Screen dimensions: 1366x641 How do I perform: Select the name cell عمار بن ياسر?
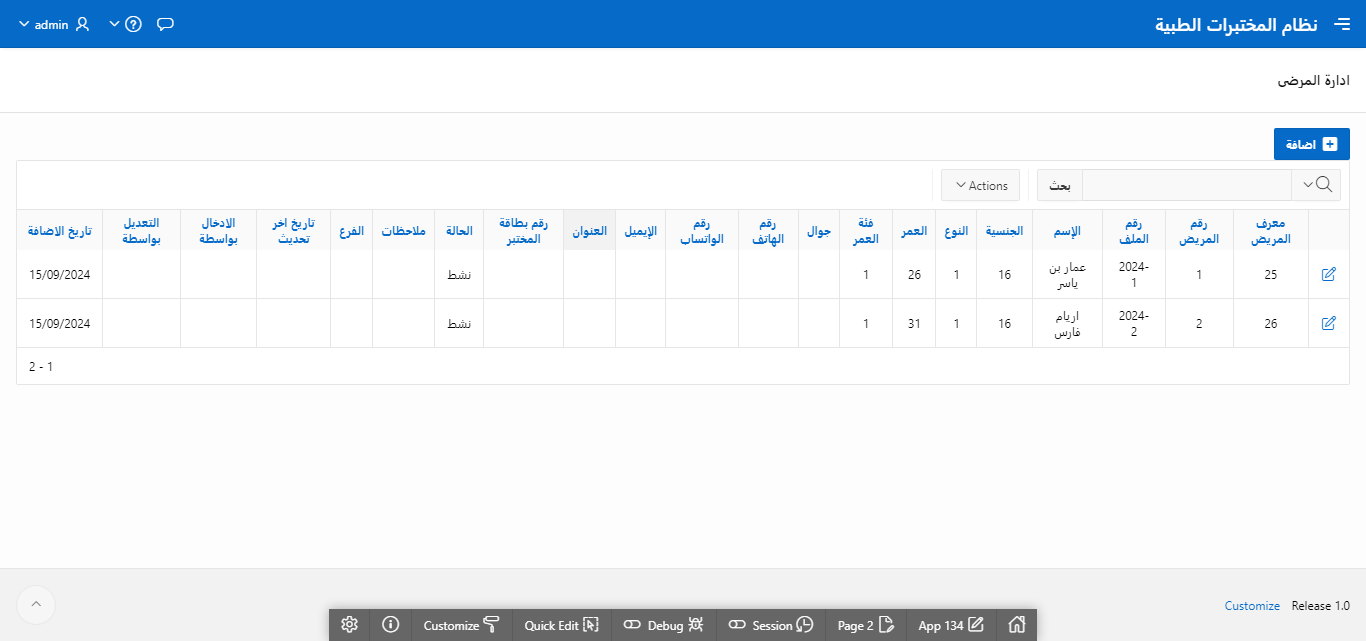[1067, 274]
